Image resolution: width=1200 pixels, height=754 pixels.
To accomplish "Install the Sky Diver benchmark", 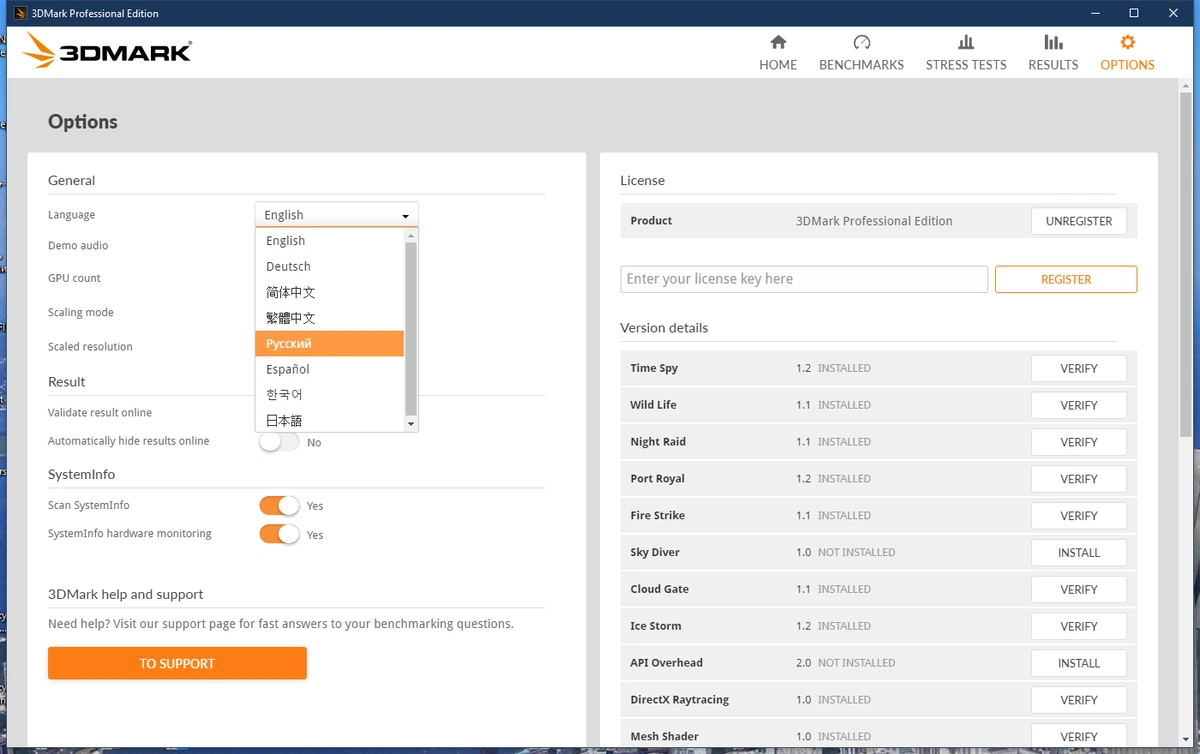I will coord(1079,552).
